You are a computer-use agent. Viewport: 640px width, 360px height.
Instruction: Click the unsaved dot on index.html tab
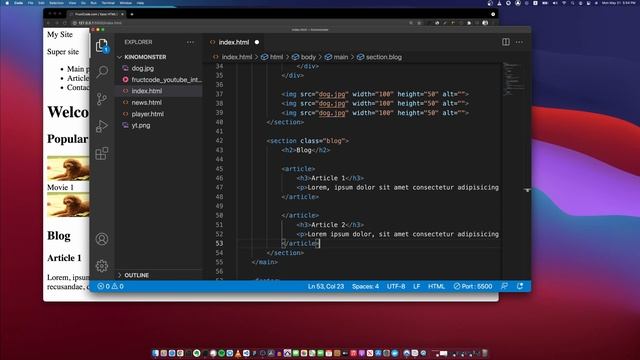pos(257,42)
